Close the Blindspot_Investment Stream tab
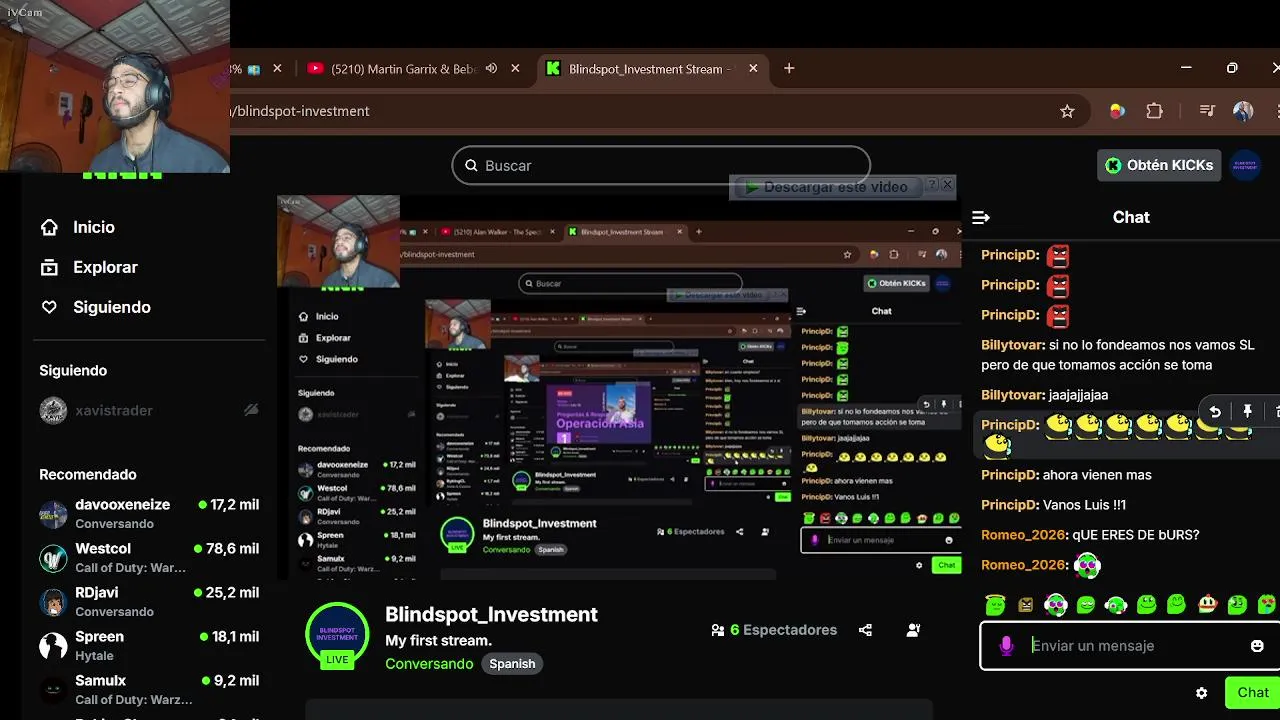The height and width of the screenshot is (720, 1280). (x=753, y=69)
